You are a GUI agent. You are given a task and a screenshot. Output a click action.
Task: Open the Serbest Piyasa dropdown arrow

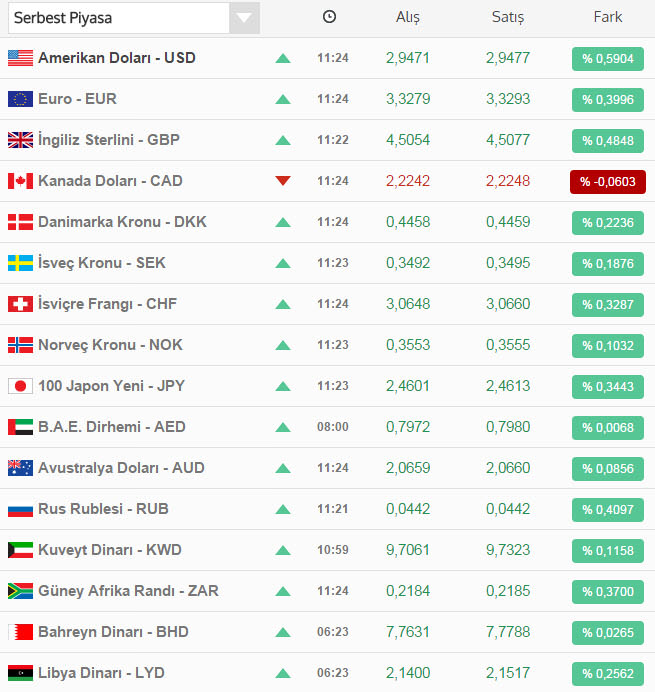[x=243, y=18]
